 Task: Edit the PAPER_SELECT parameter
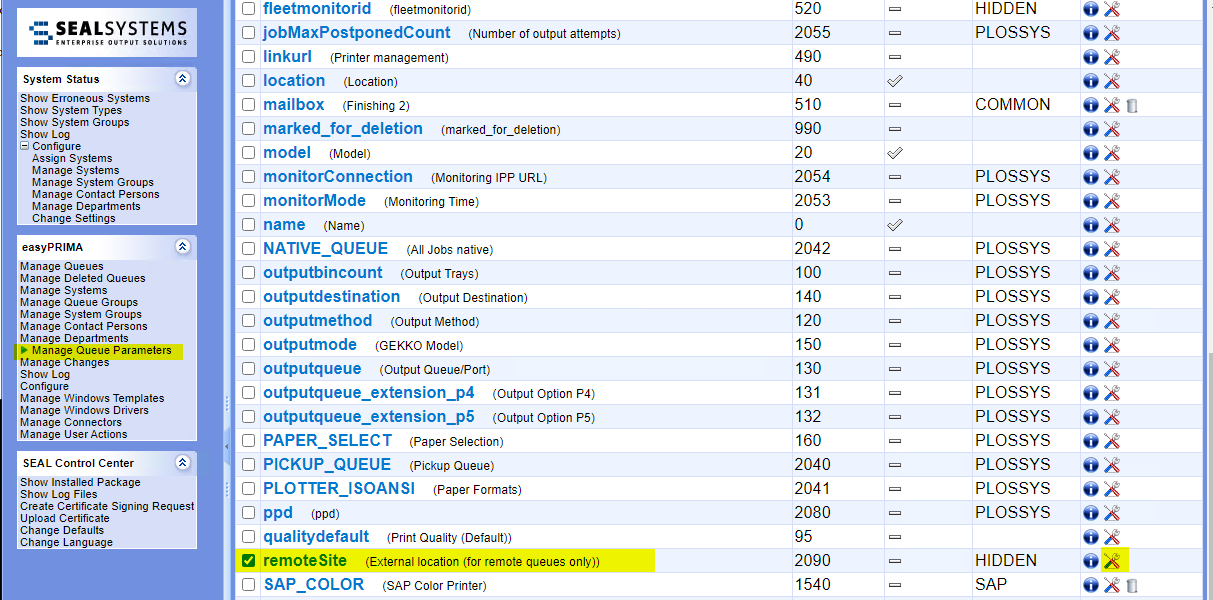pos(1112,440)
